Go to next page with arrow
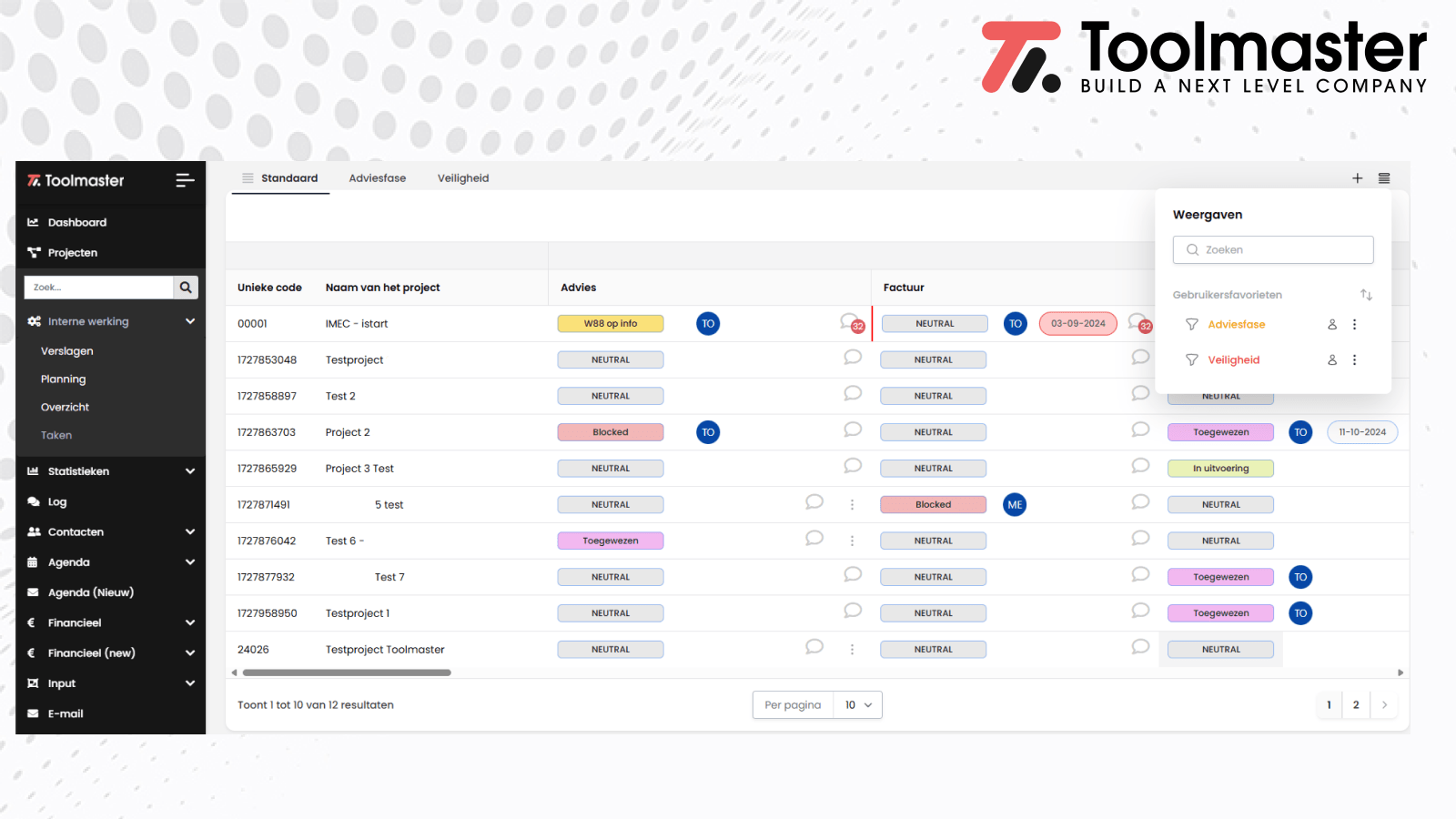The image size is (1456, 819). [1384, 705]
